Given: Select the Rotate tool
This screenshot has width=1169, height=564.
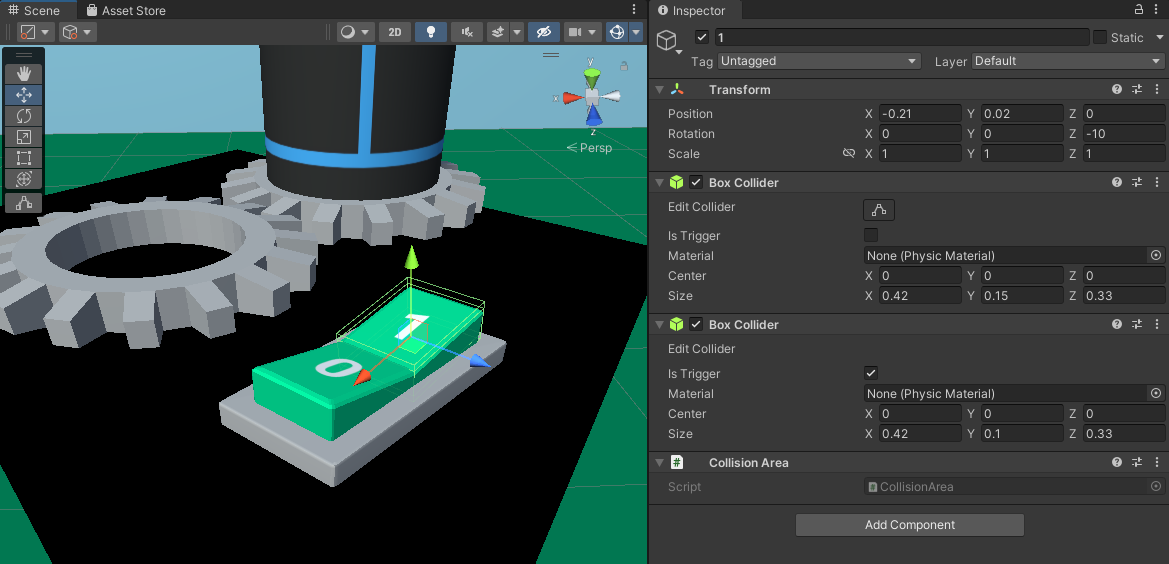Looking at the screenshot, I should [x=24, y=116].
